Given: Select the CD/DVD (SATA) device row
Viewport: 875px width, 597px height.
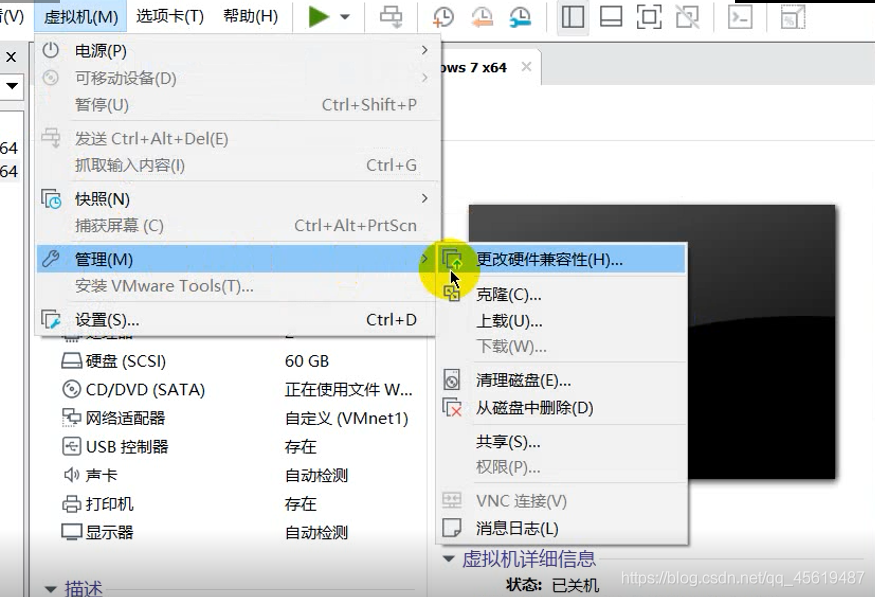Looking at the screenshot, I should pyautogui.click(x=238, y=389).
